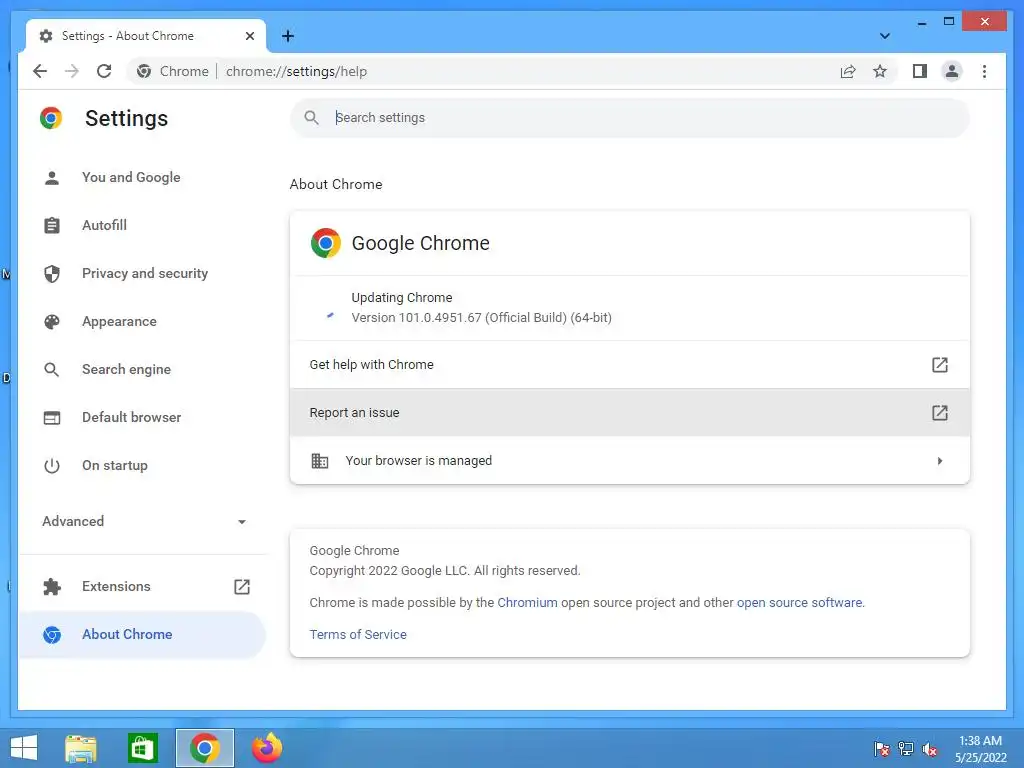Open File Explorer from the taskbar
The width and height of the screenshot is (1024, 768).
pyautogui.click(x=81, y=748)
